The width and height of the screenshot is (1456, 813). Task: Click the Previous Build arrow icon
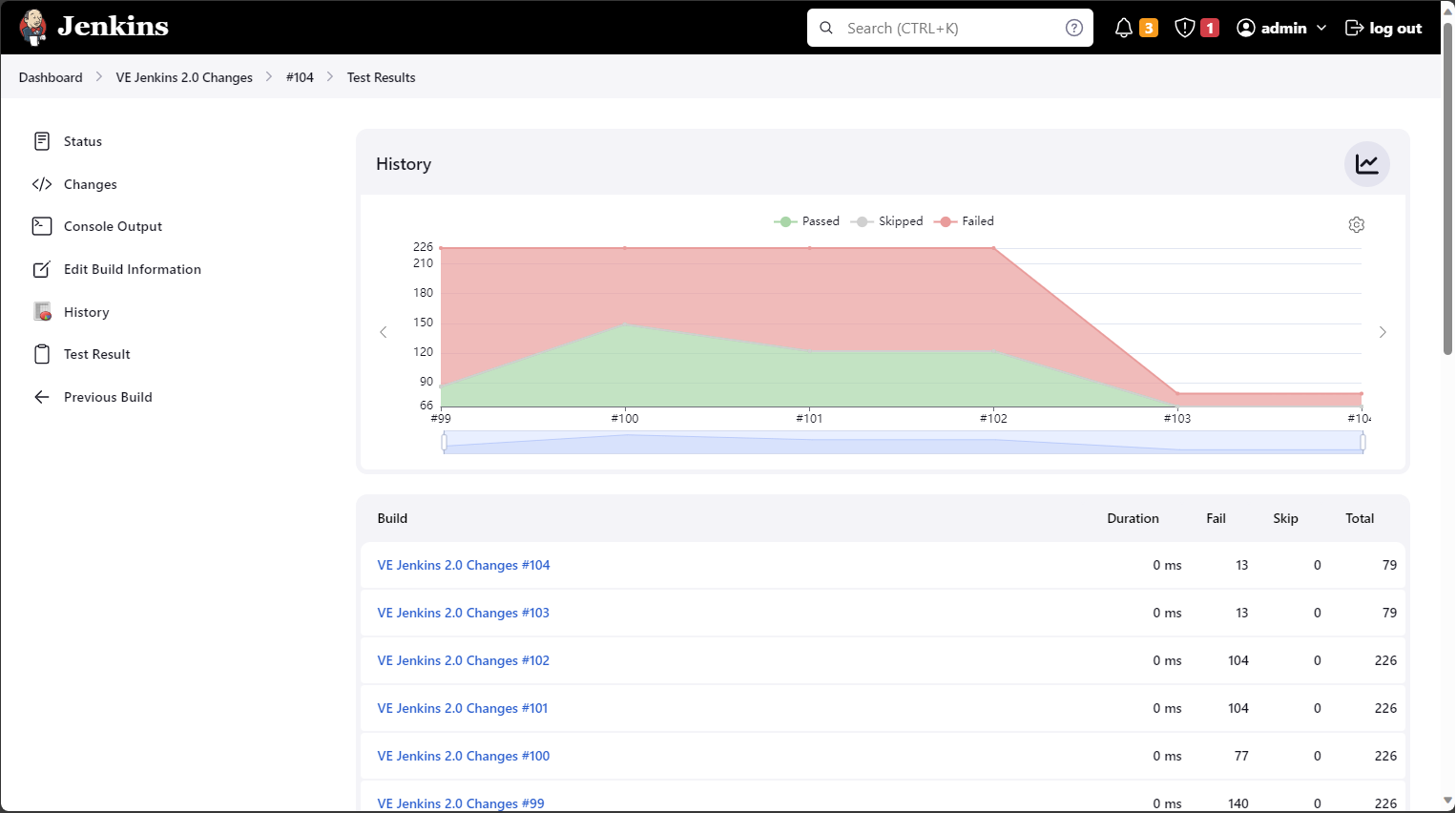(42, 397)
